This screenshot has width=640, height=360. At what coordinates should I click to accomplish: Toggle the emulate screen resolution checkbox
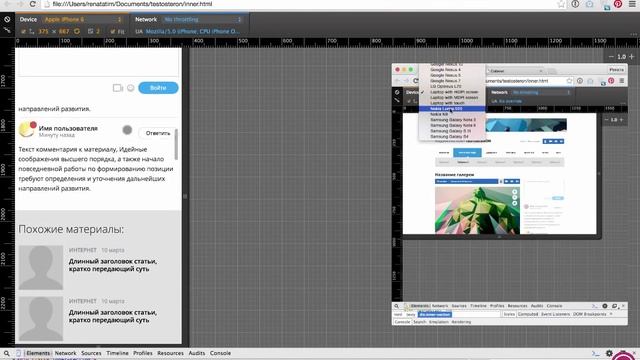pos(23,31)
